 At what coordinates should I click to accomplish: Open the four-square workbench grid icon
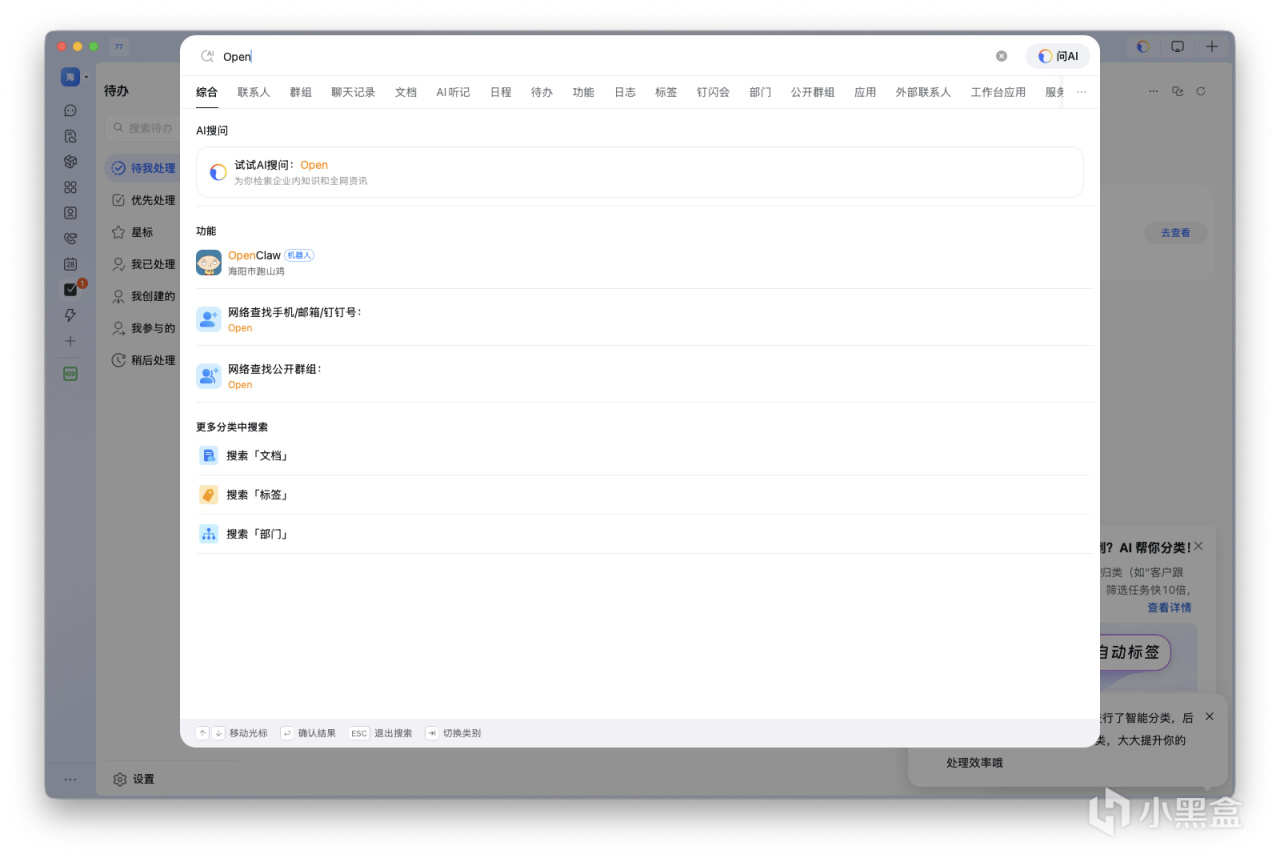(x=70, y=187)
